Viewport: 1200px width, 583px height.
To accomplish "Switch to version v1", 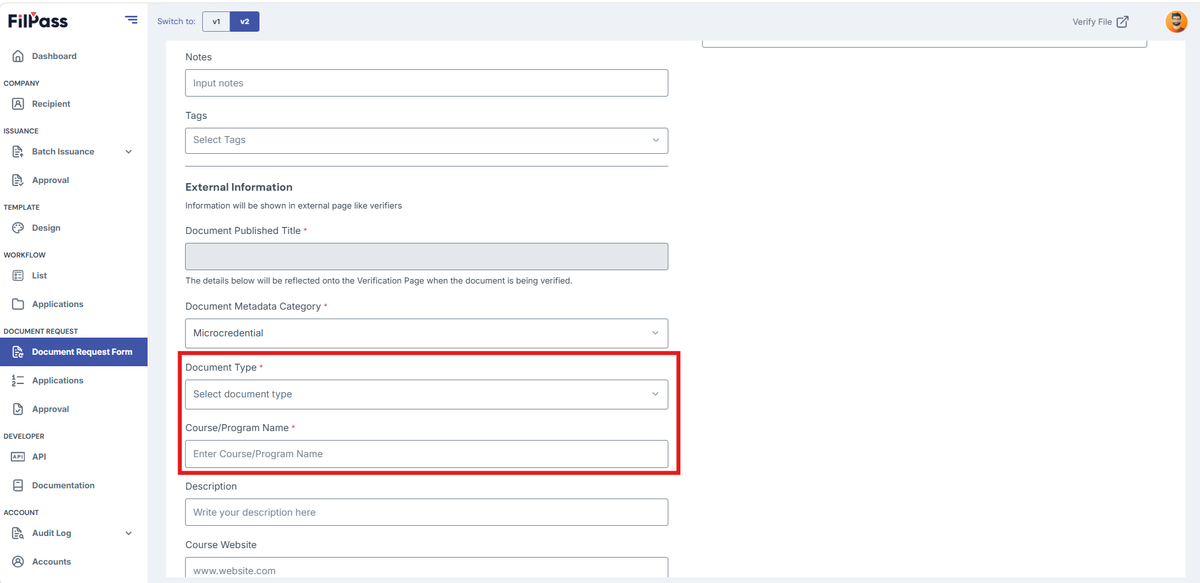I will (x=216, y=21).
